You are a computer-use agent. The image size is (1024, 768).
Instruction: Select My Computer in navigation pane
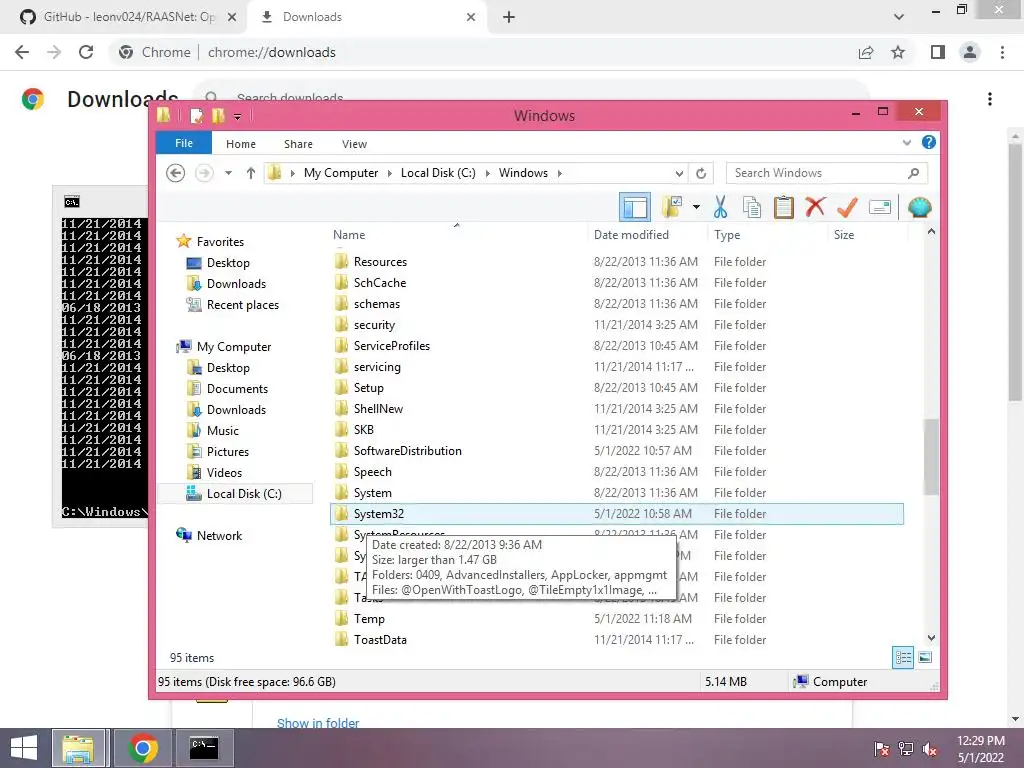coord(234,347)
